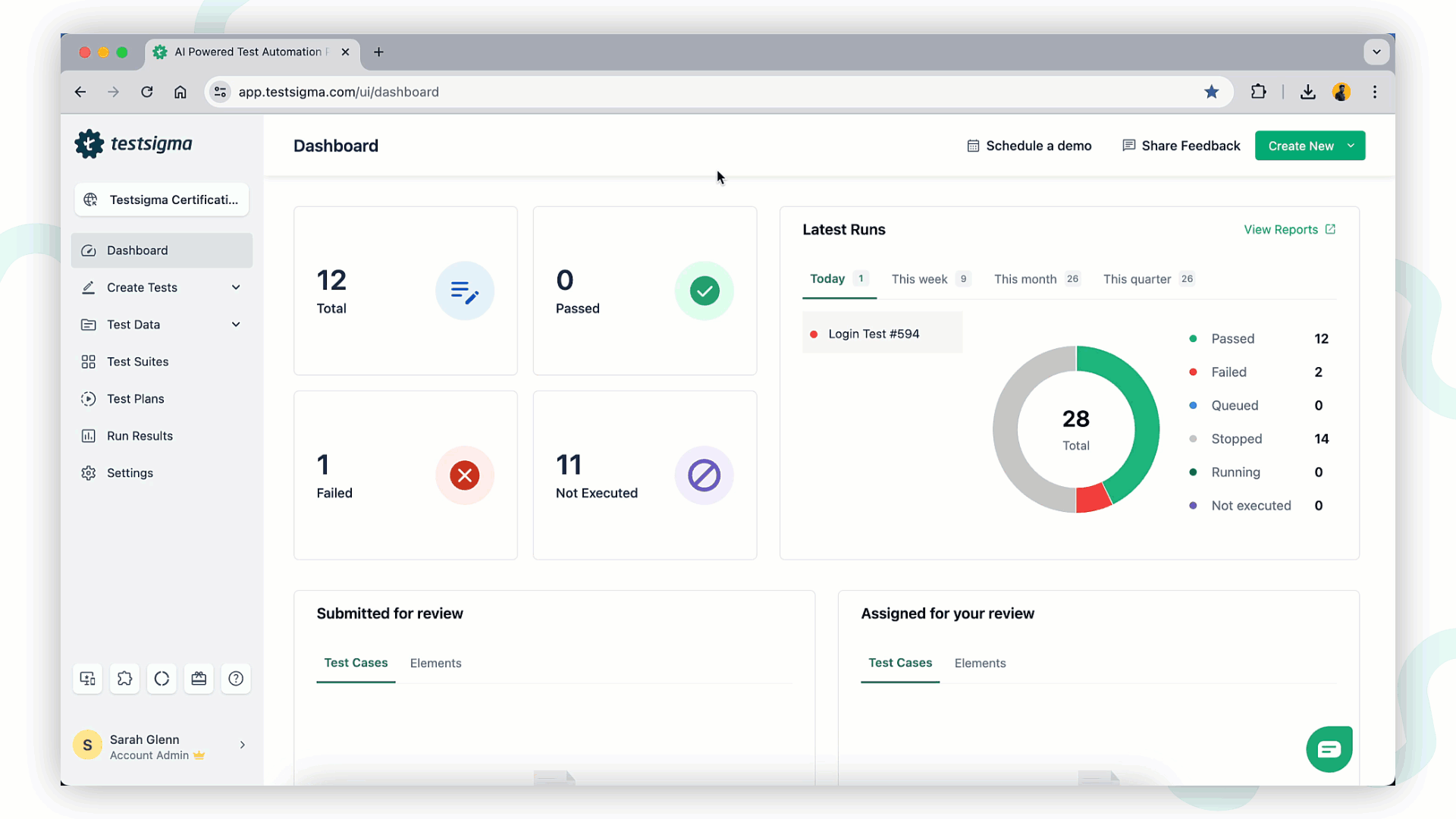The image size is (1456, 819).
Task: Reload the browser page
Action: 147,92
